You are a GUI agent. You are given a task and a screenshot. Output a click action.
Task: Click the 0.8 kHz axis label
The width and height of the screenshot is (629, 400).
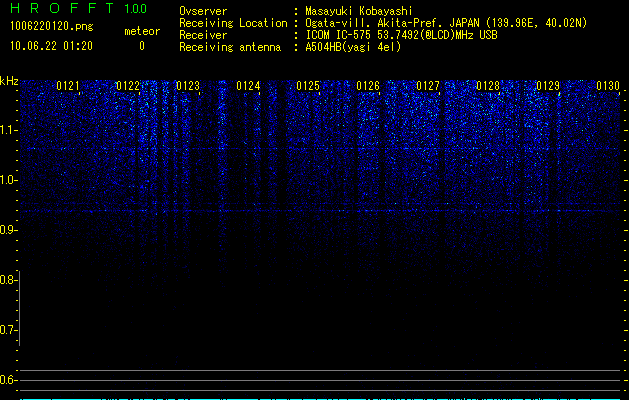point(8,280)
